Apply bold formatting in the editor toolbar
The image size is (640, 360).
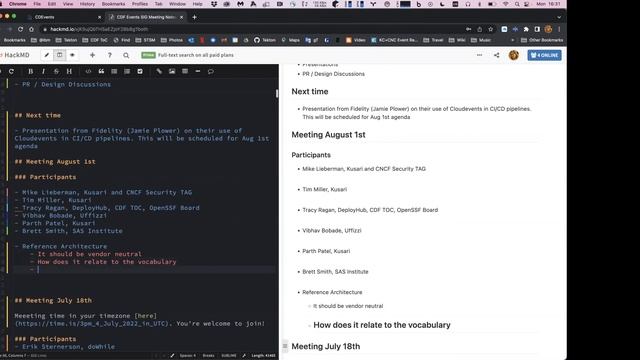[x=31, y=71]
